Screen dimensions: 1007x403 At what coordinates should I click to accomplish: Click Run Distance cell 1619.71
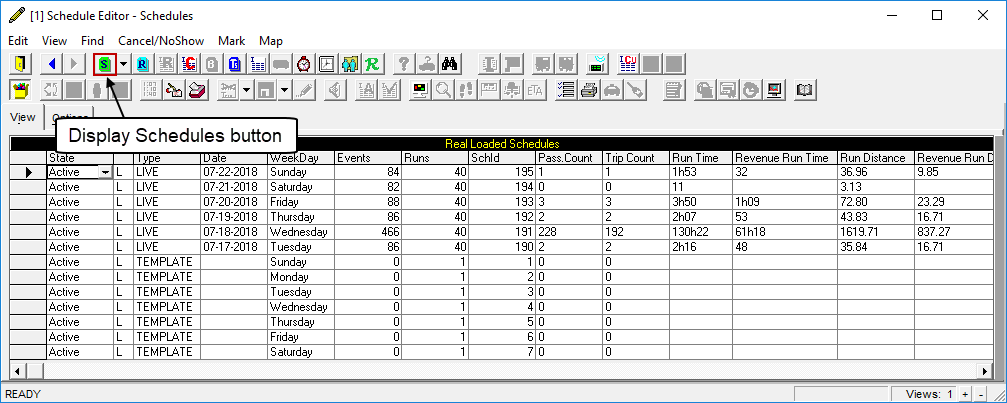(x=876, y=232)
